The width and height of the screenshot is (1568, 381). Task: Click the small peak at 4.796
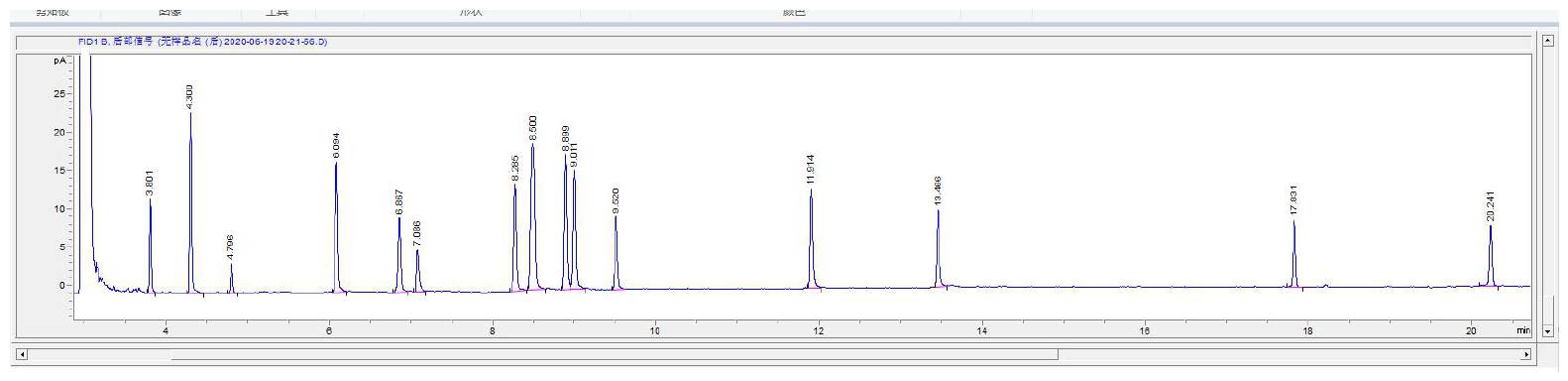tap(231, 278)
